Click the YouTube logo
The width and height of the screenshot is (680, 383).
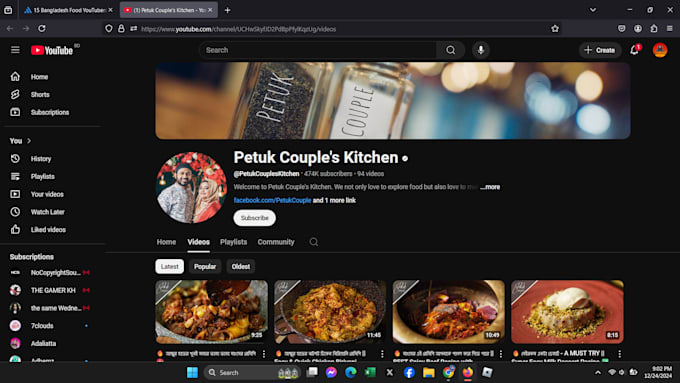52,50
